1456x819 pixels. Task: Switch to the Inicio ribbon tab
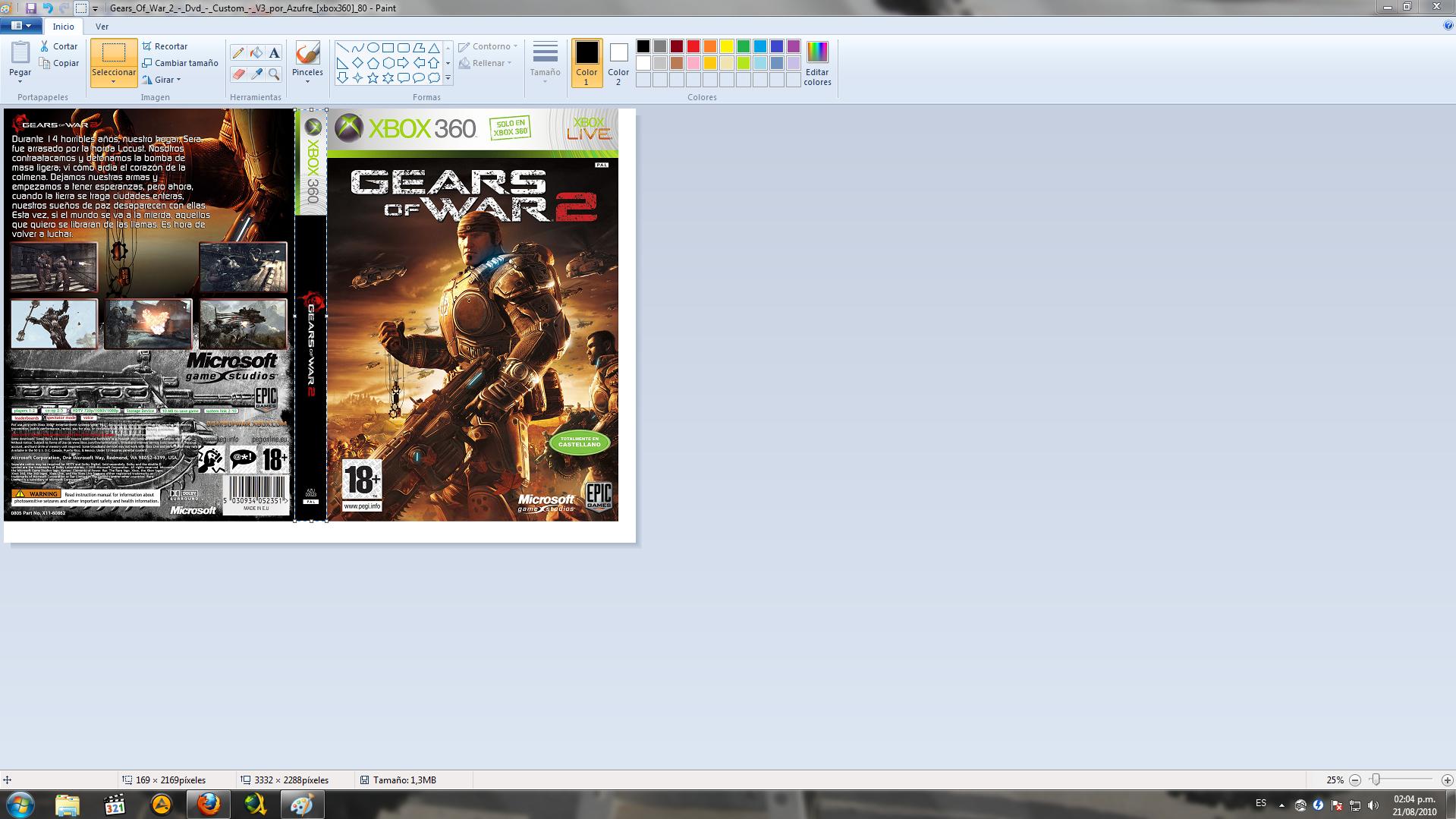click(x=64, y=27)
